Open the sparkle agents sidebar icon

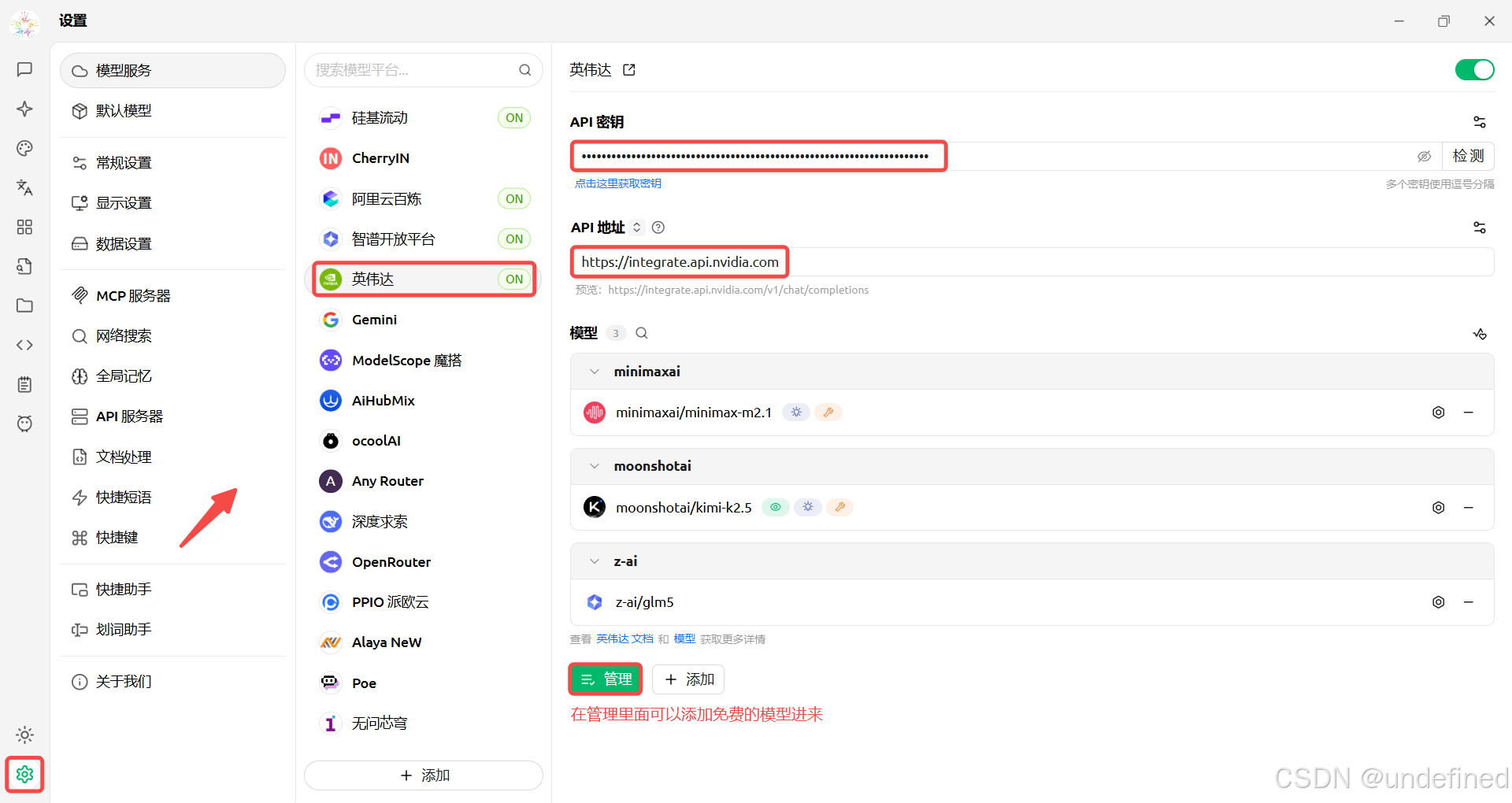[x=24, y=109]
